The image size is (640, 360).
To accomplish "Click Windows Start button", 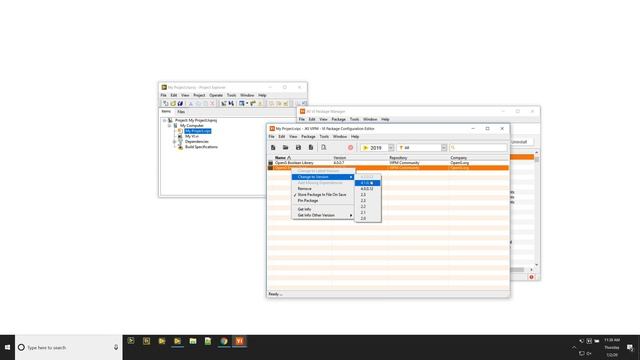I will pos(7,347).
